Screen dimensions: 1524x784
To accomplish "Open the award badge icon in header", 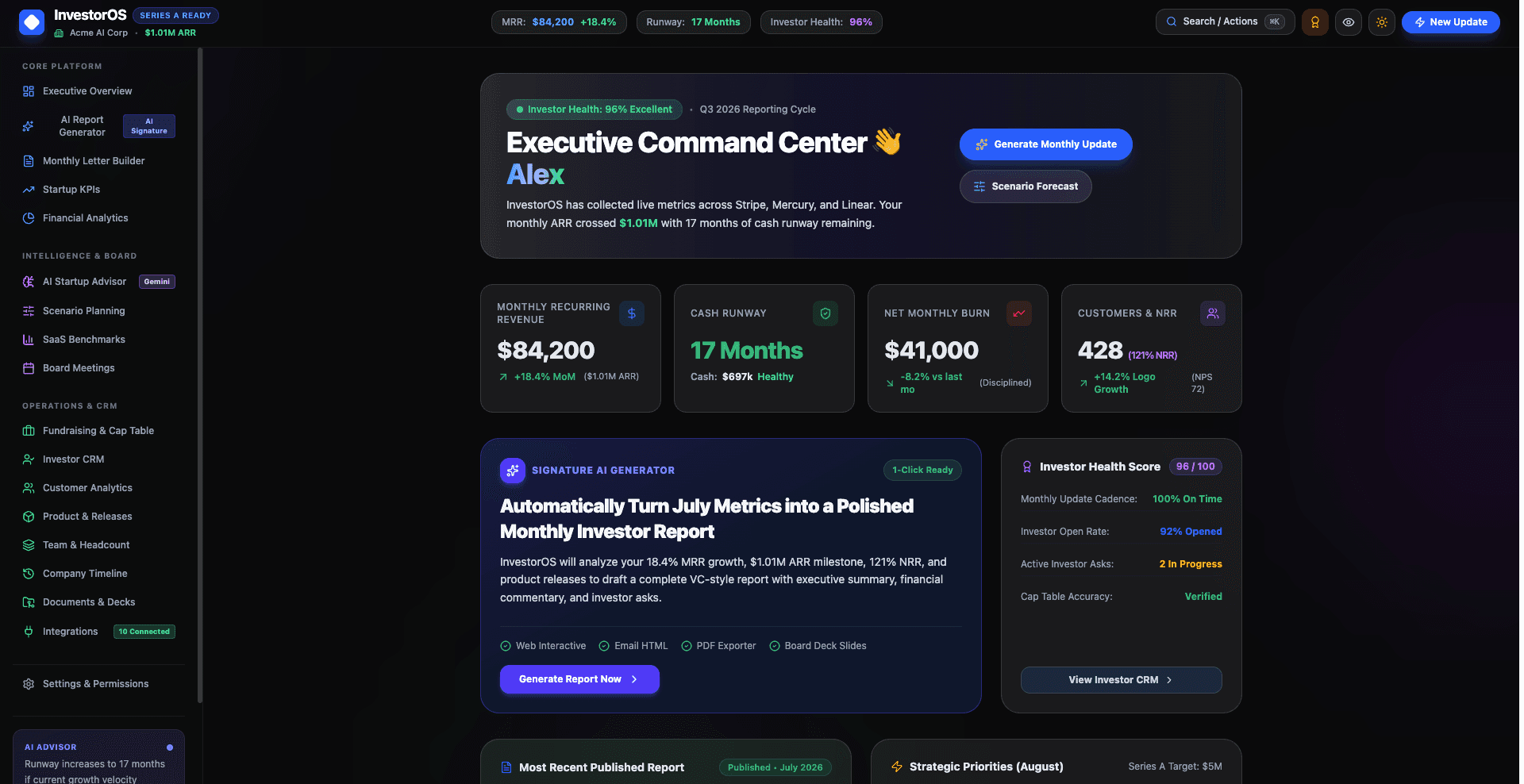I will (x=1314, y=22).
